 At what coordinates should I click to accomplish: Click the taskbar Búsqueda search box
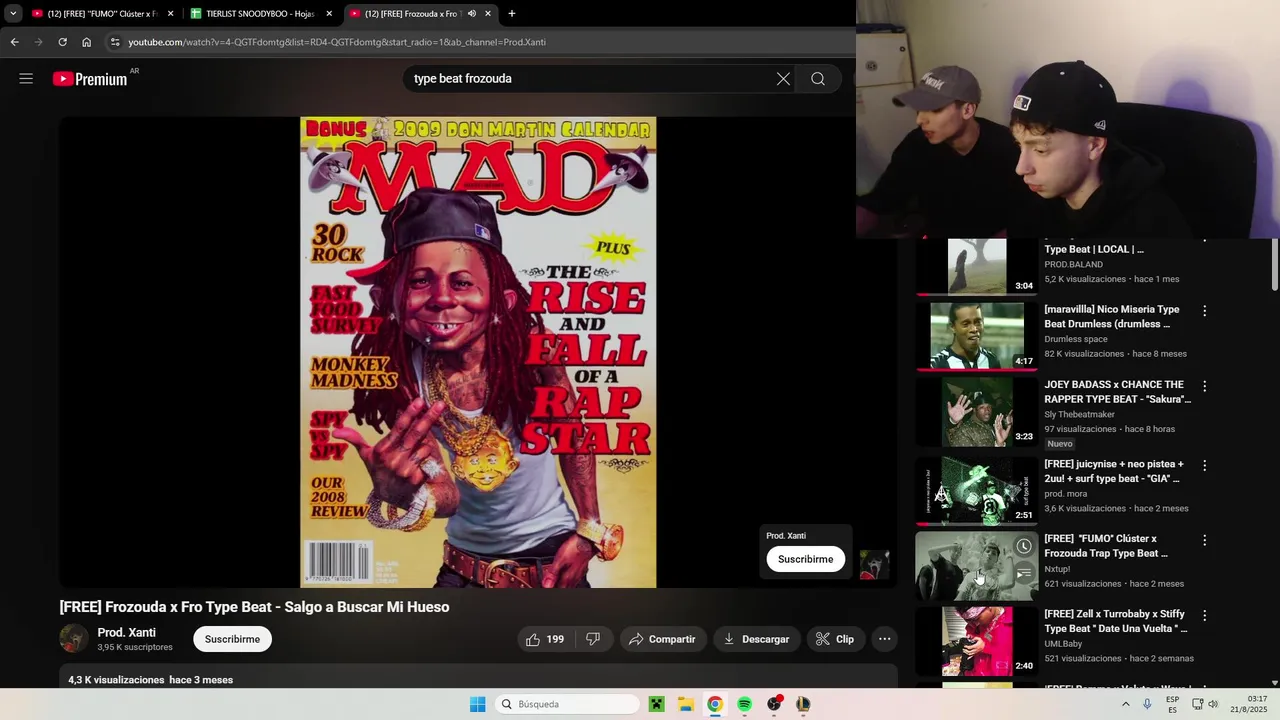(x=568, y=704)
